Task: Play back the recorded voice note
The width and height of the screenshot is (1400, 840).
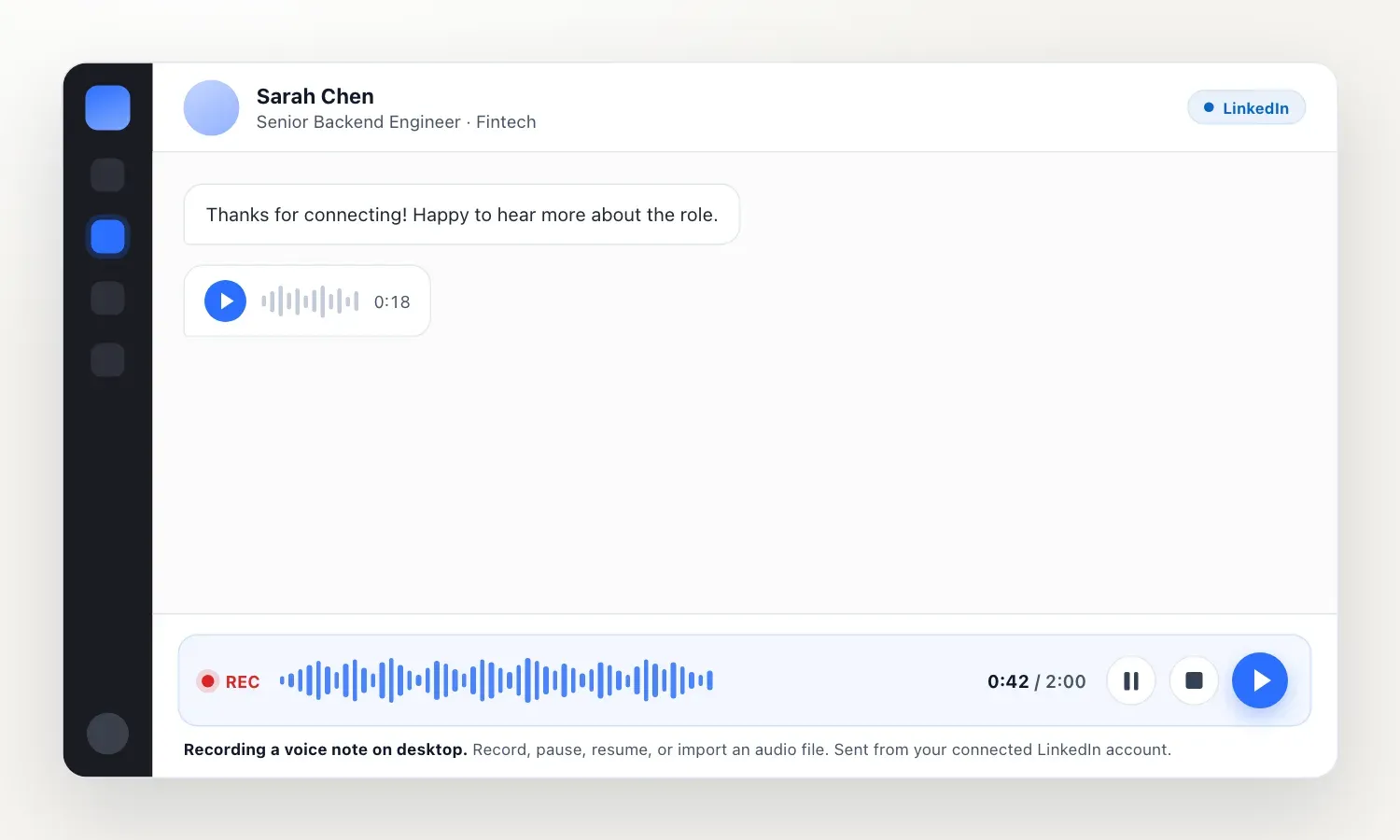Action: 1260,680
